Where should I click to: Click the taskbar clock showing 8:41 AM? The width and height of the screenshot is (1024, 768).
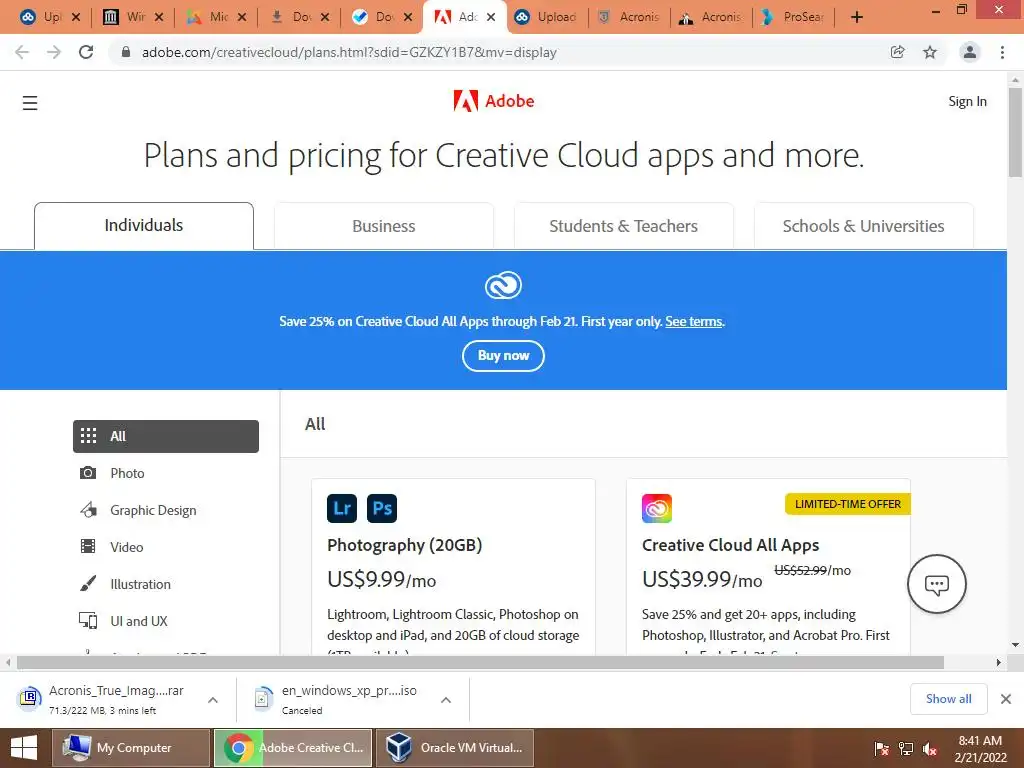click(980, 748)
